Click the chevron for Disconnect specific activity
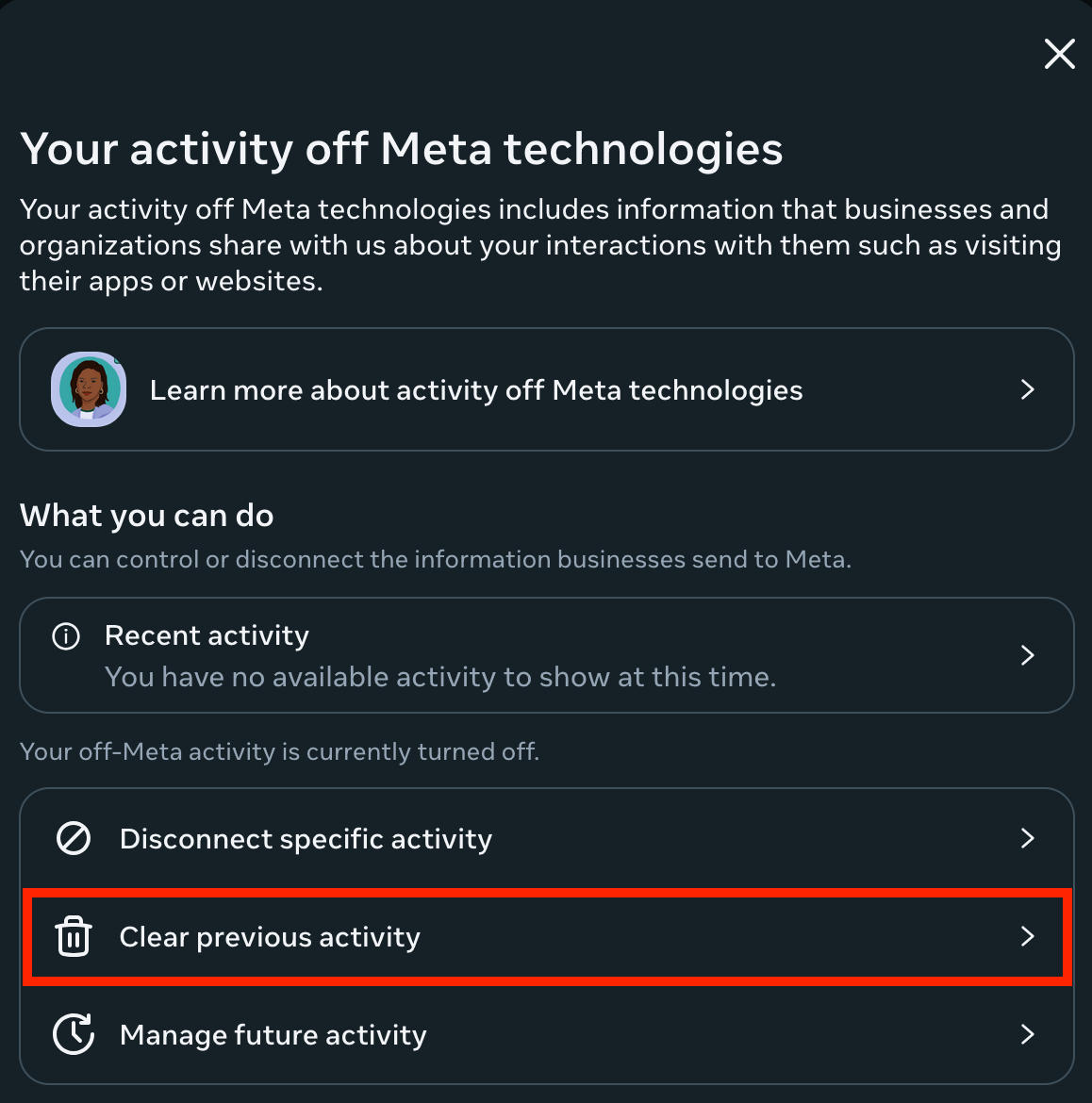The width and height of the screenshot is (1092, 1103). point(1028,838)
